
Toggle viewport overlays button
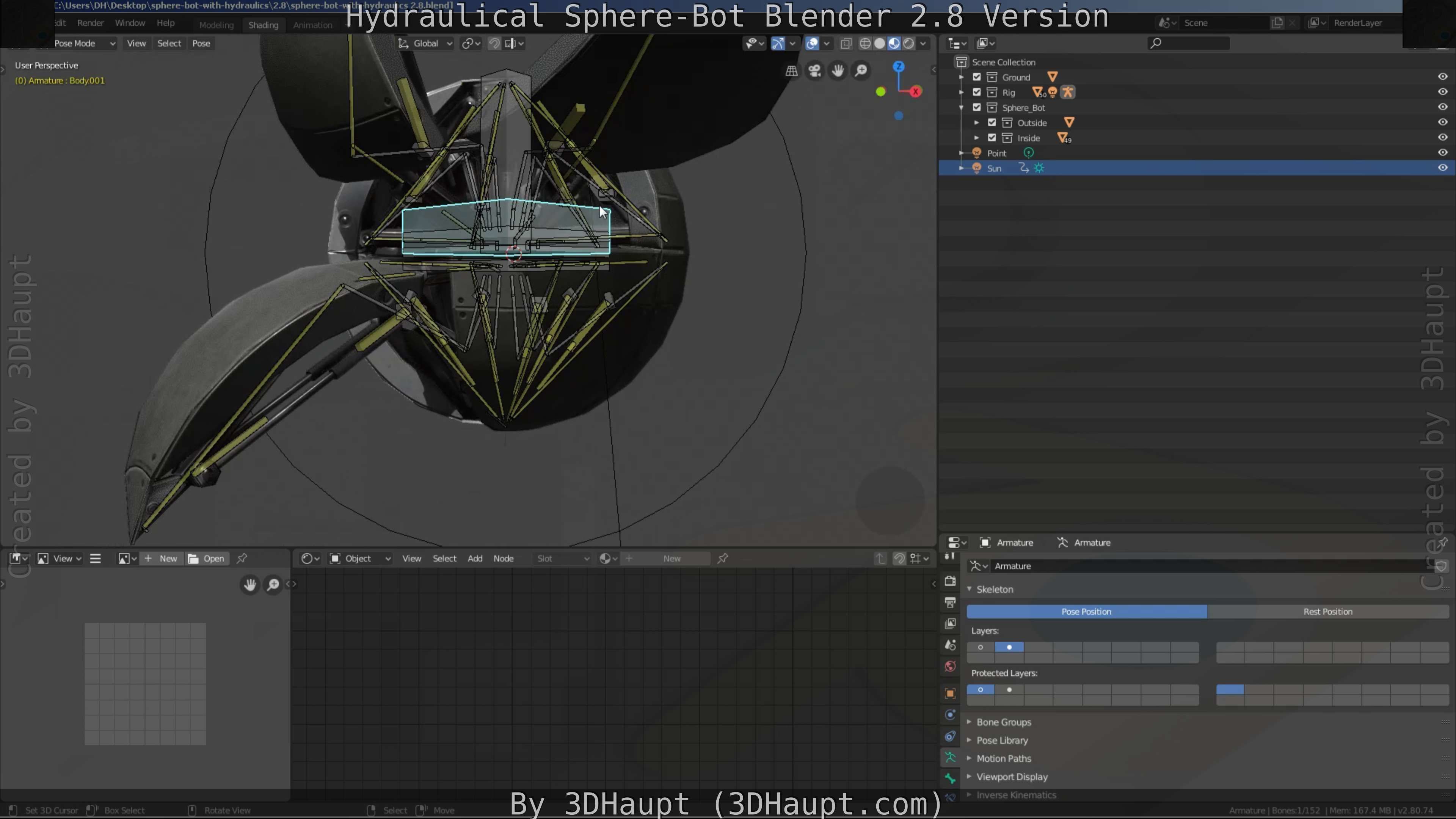point(812,44)
